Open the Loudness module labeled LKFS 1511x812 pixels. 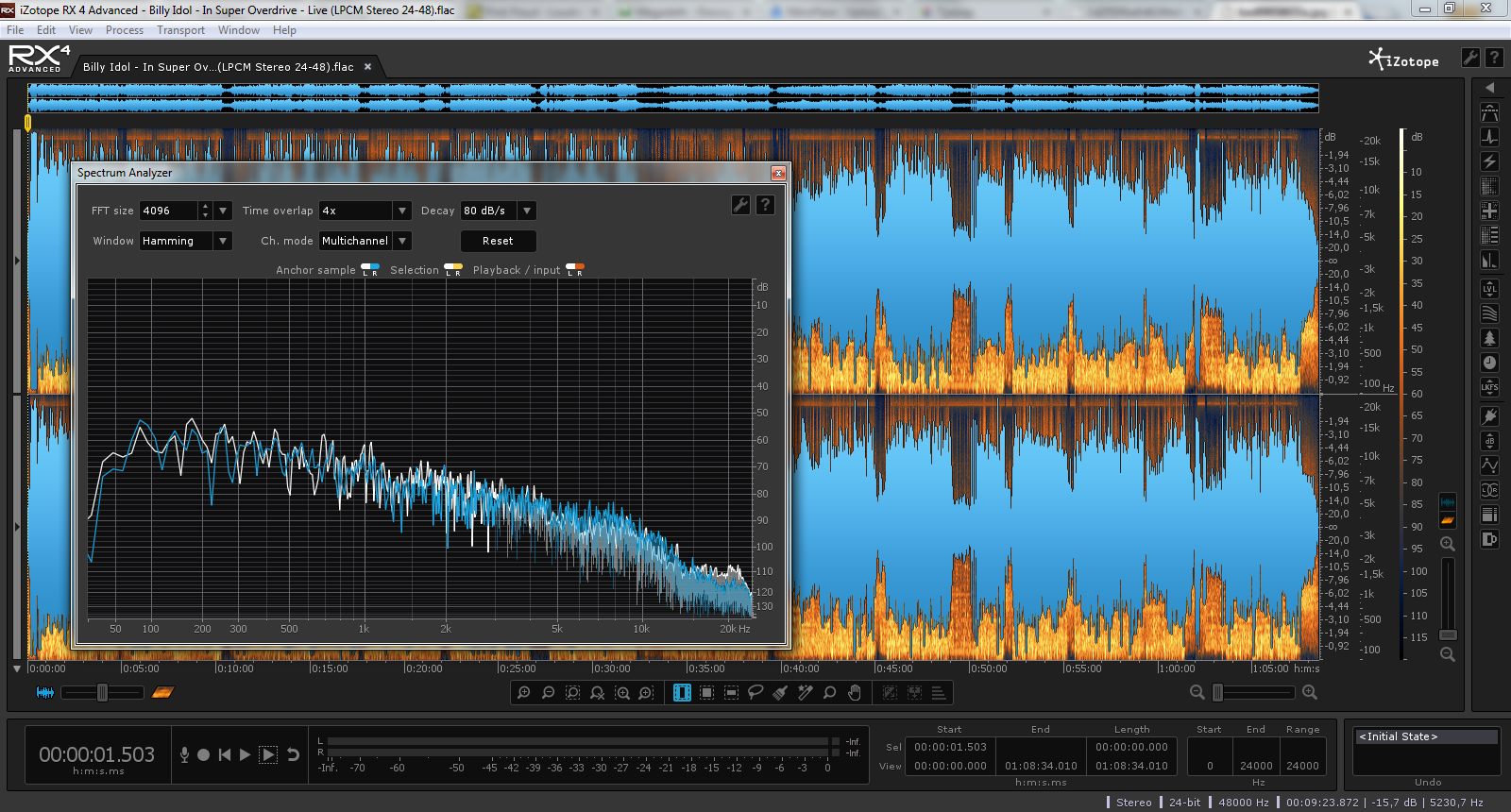pos(1489,387)
